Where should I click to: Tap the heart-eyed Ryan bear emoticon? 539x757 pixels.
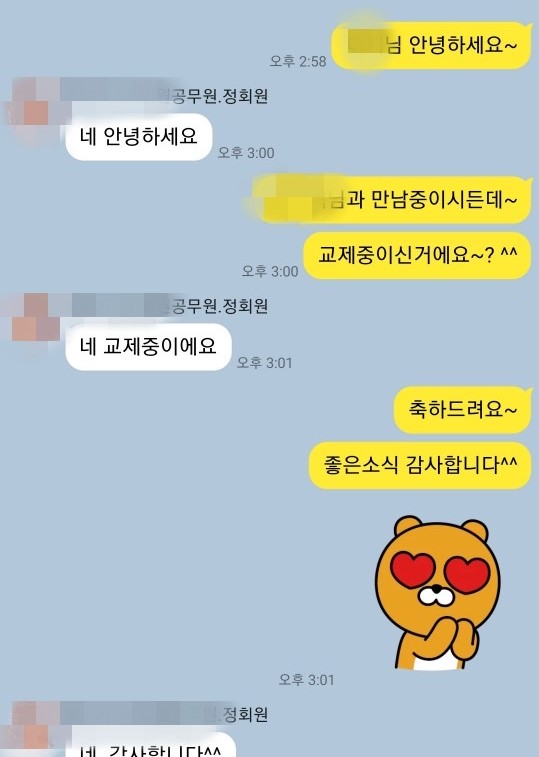pos(438,593)
